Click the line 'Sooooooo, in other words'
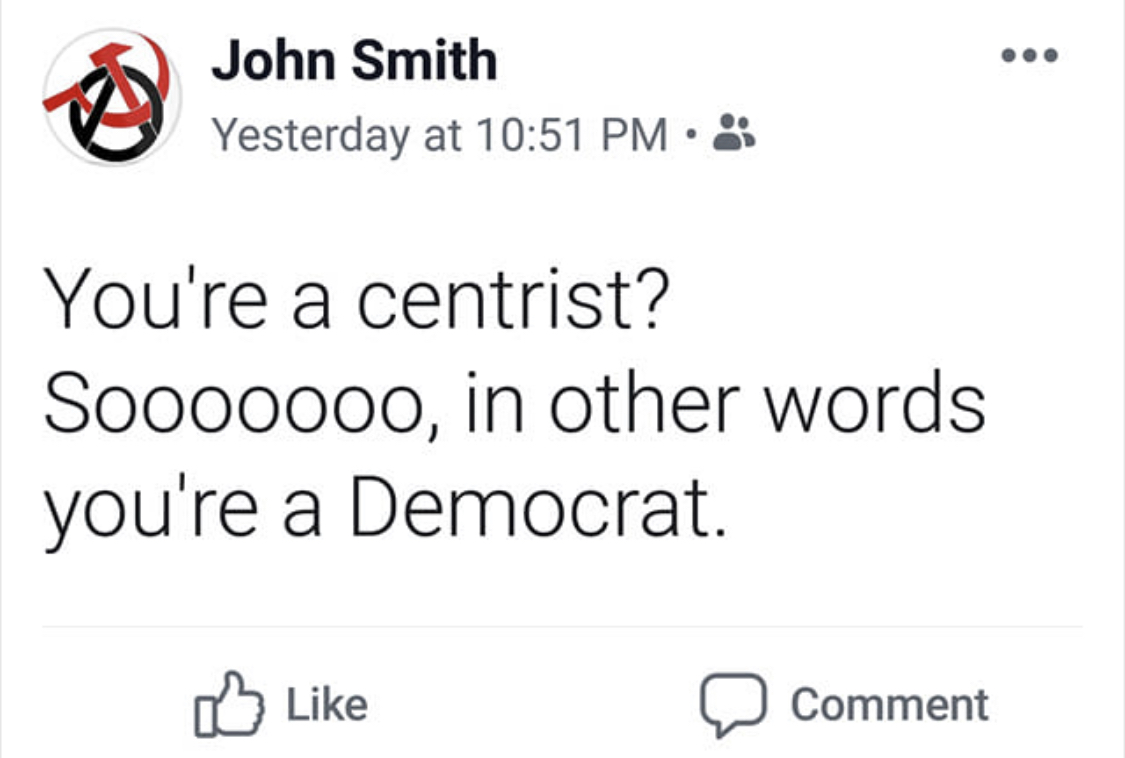Viewport: 1125px width, 758px height. (514, 403)
